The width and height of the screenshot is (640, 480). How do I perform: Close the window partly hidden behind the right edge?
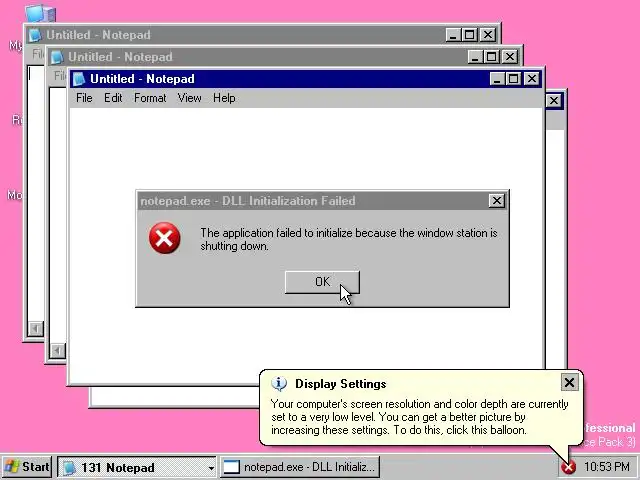coord(553,100)
